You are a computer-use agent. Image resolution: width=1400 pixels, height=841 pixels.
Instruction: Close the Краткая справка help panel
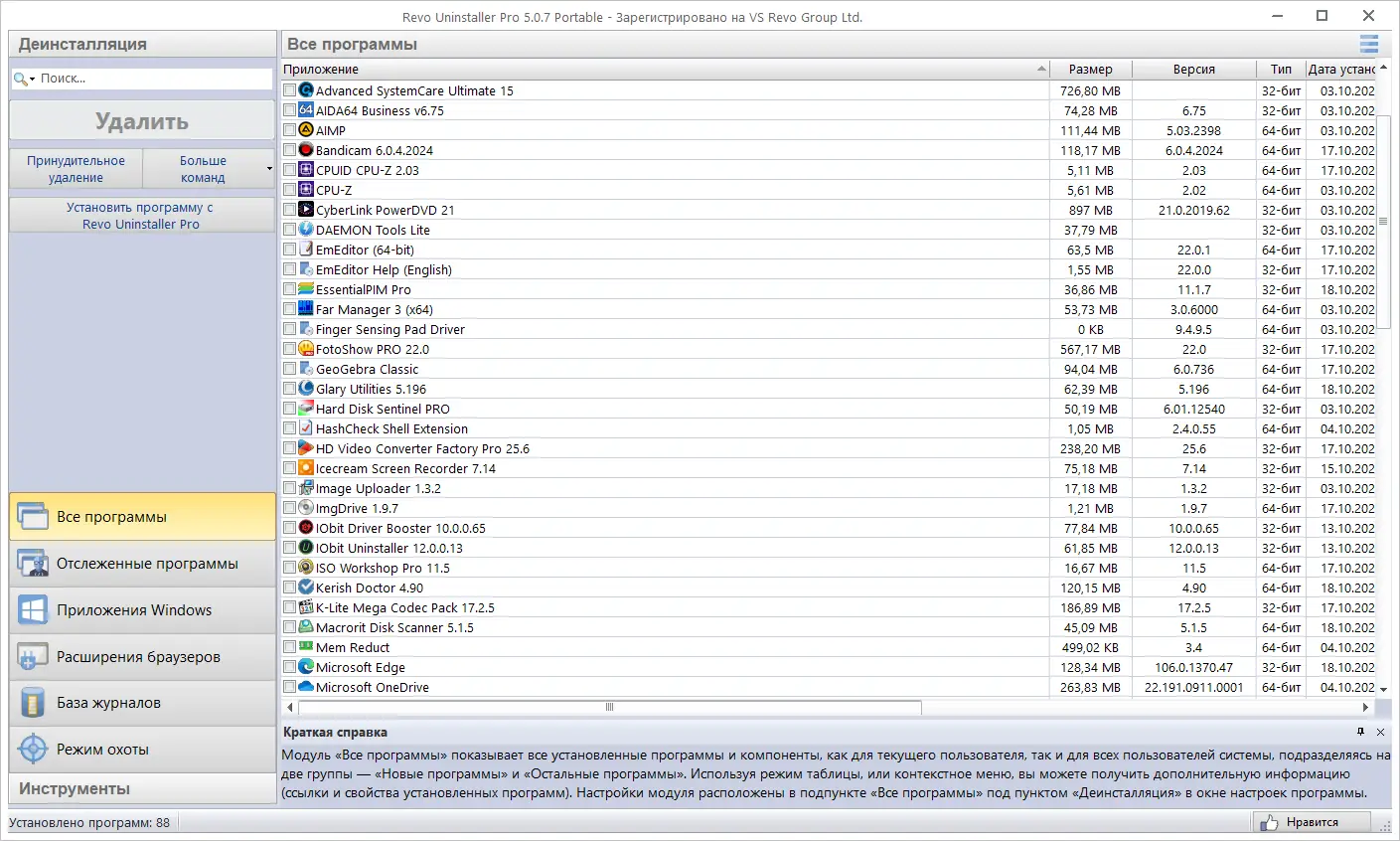pos(1381,733)
